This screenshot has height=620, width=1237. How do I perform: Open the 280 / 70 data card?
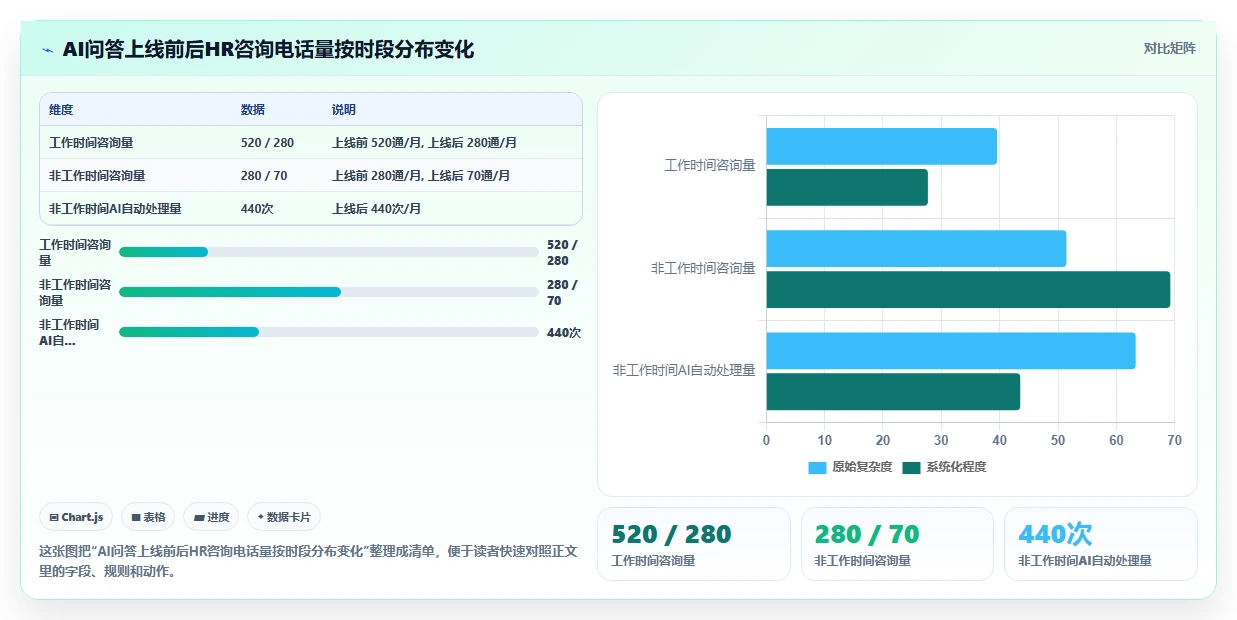pos(897,544)
